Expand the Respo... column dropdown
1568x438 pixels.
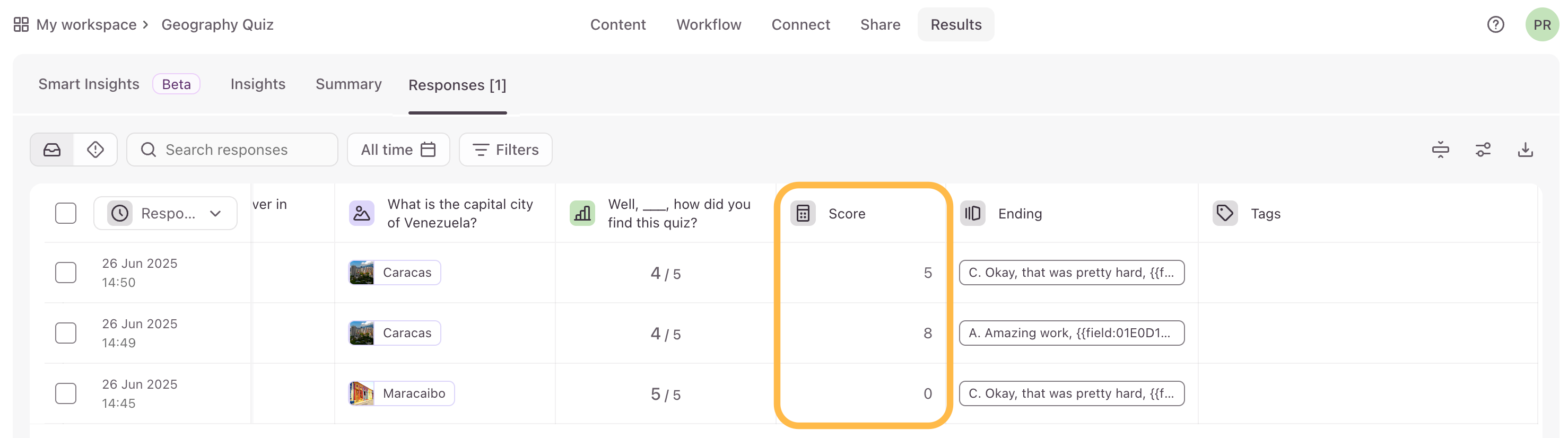click(x=165, y=214)
